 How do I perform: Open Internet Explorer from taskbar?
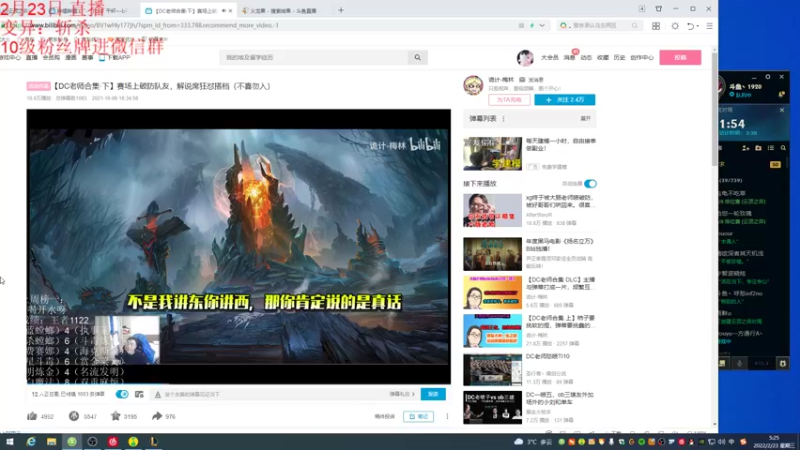click(31, 442)
